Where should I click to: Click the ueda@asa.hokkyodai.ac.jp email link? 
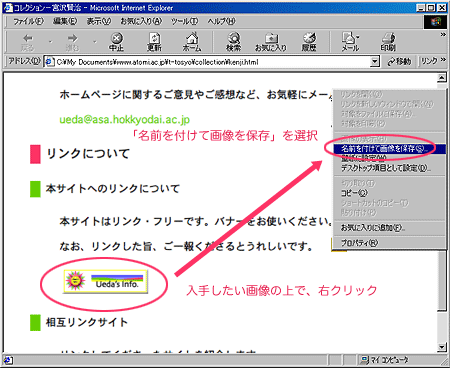(x=125, y=119)
